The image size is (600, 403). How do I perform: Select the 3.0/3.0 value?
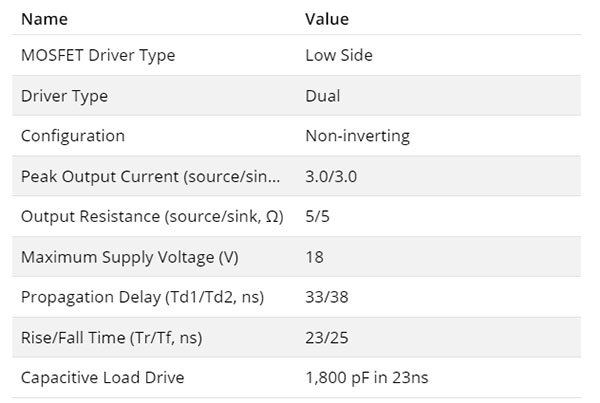(331, 176)
